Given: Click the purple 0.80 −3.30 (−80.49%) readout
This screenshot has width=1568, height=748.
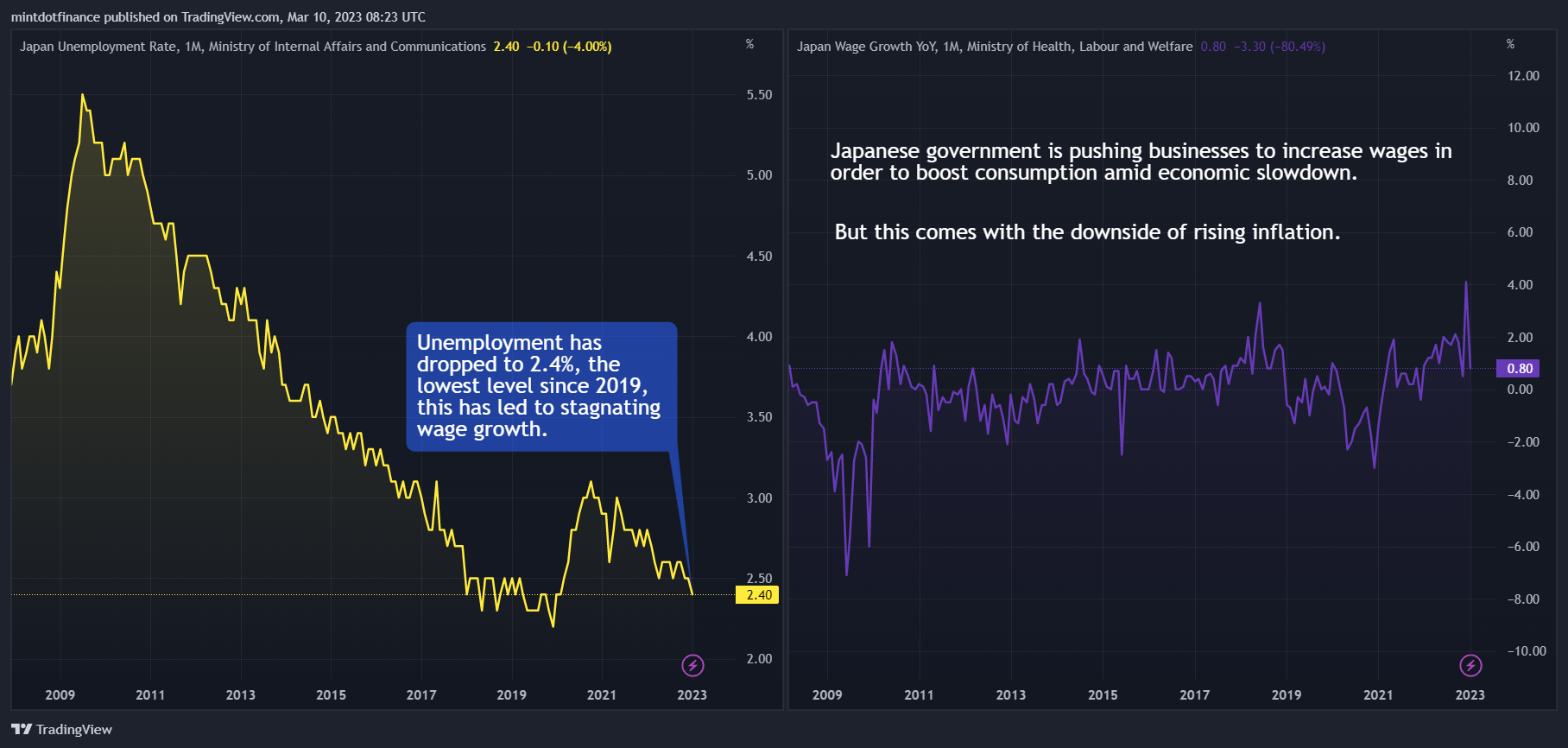Looking at the screenshot, I should 1262,47.
